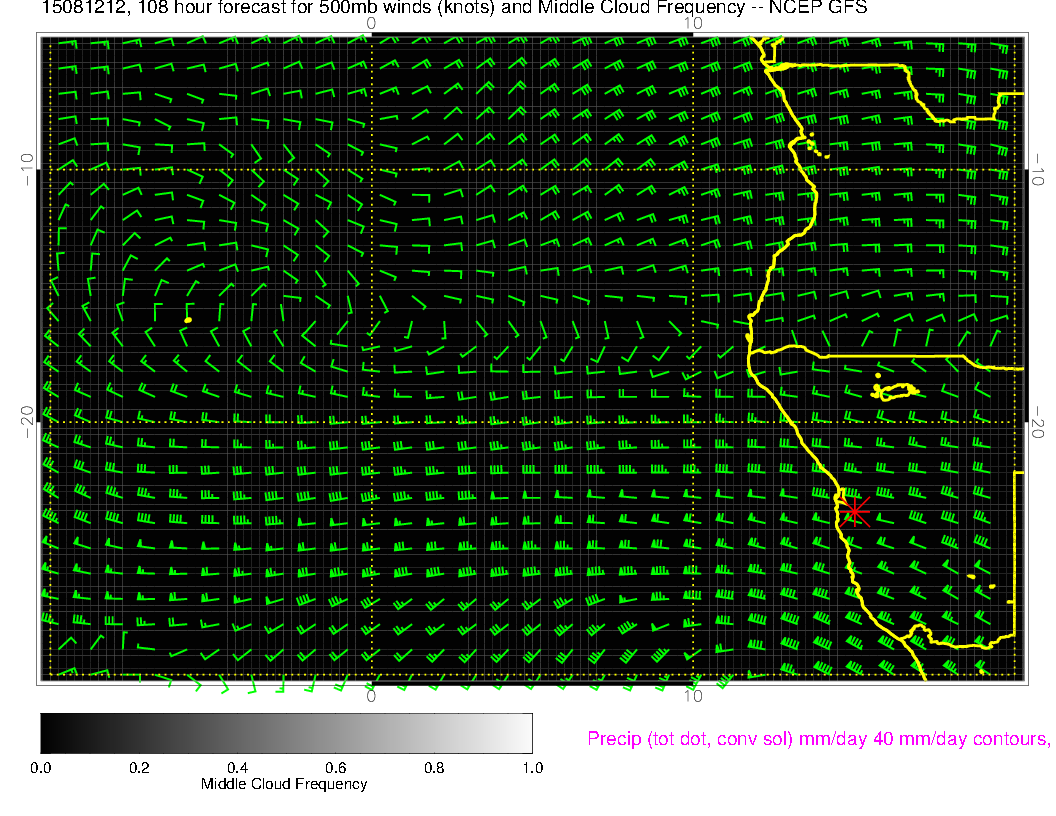Click the top axis longitude label 10
Viewport: 1056px width, 816px height.
pos(693,24)
